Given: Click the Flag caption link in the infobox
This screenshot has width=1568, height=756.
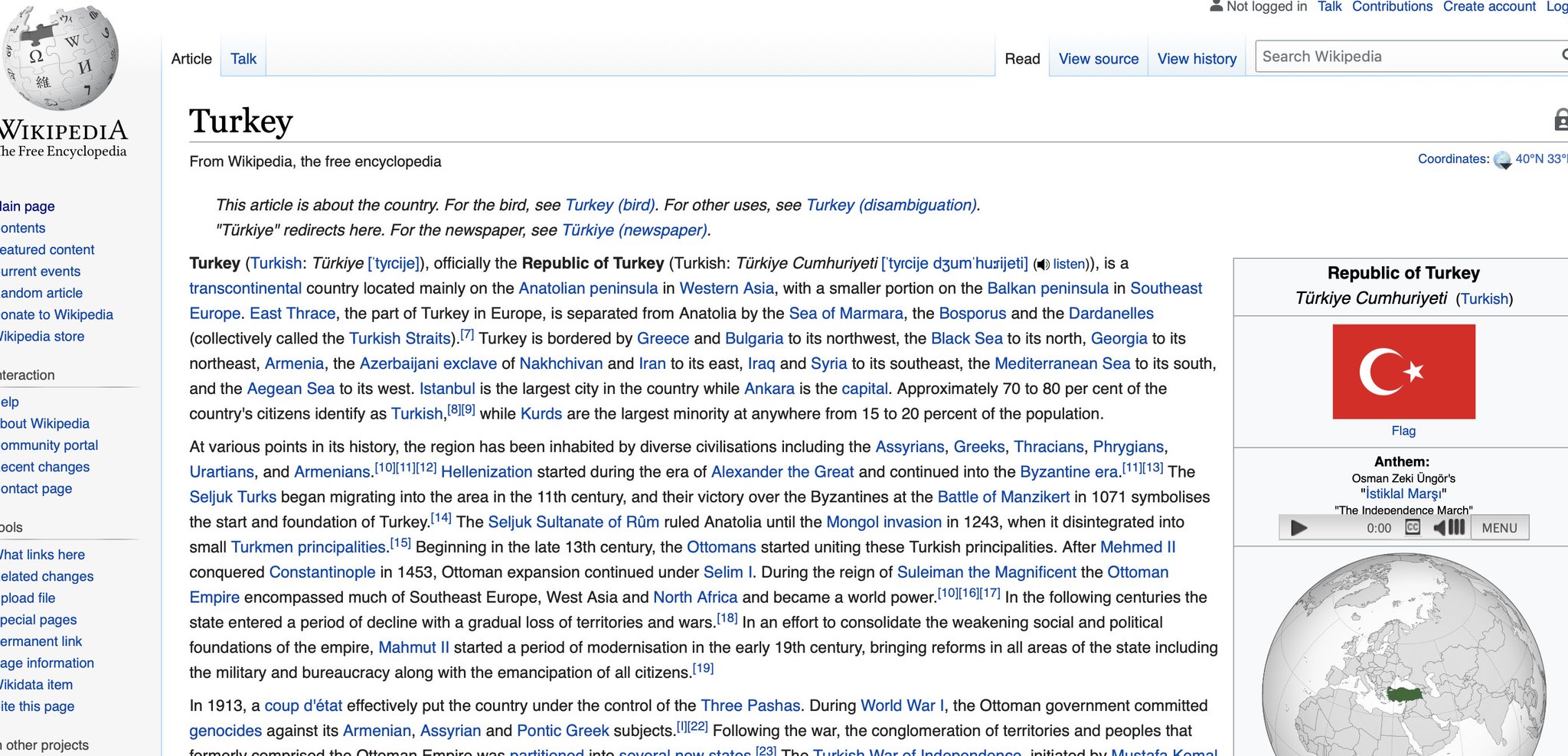Looking at the screenshot, I should [x=1403, y=431].
